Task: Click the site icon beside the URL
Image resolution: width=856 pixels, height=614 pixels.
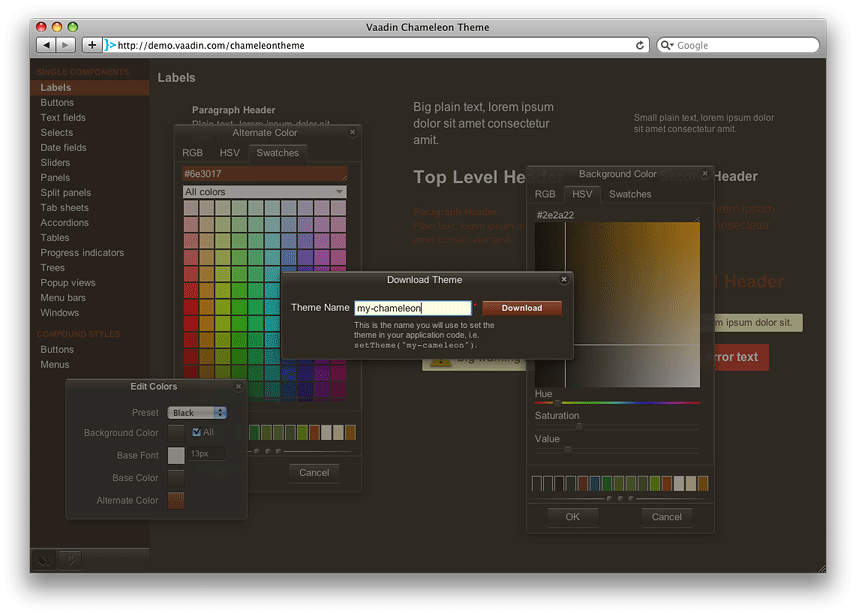Action: coord(110,45)
